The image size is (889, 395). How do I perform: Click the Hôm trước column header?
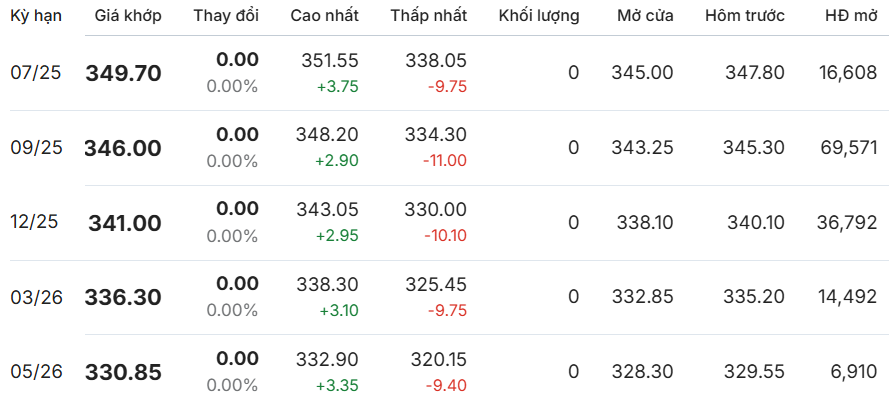click(x=745, y=16)
